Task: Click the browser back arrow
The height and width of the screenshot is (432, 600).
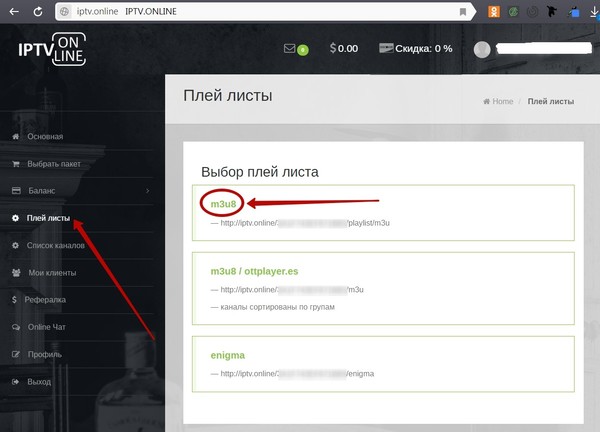Action: [14, 11]
